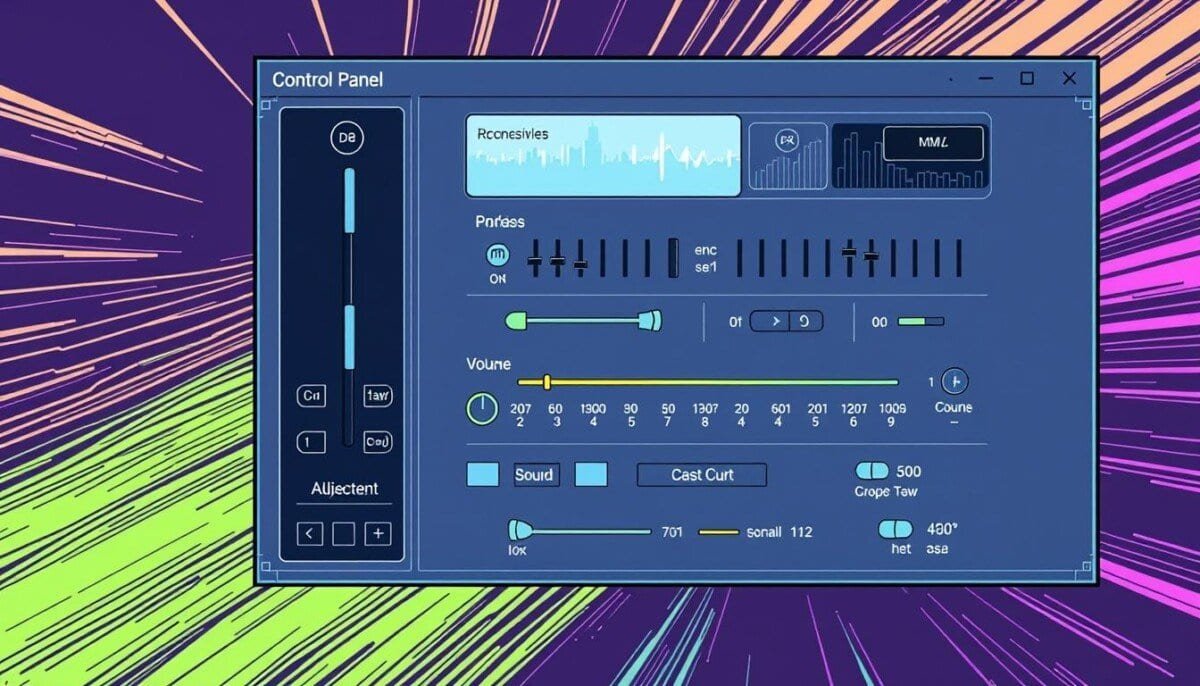This screenshot has height=686, width=1200.
Task: Click the Cn button in the sidebar
Action: (x=311, y=396)
